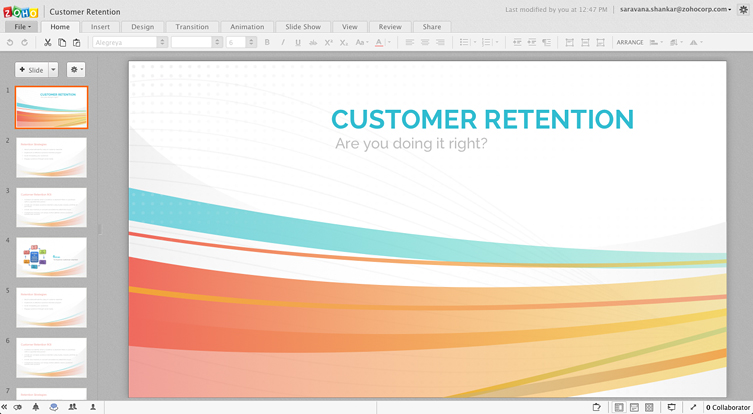Open the settings gear in top-right corner
Screen dimensions: 753x414
coord(742,10)
